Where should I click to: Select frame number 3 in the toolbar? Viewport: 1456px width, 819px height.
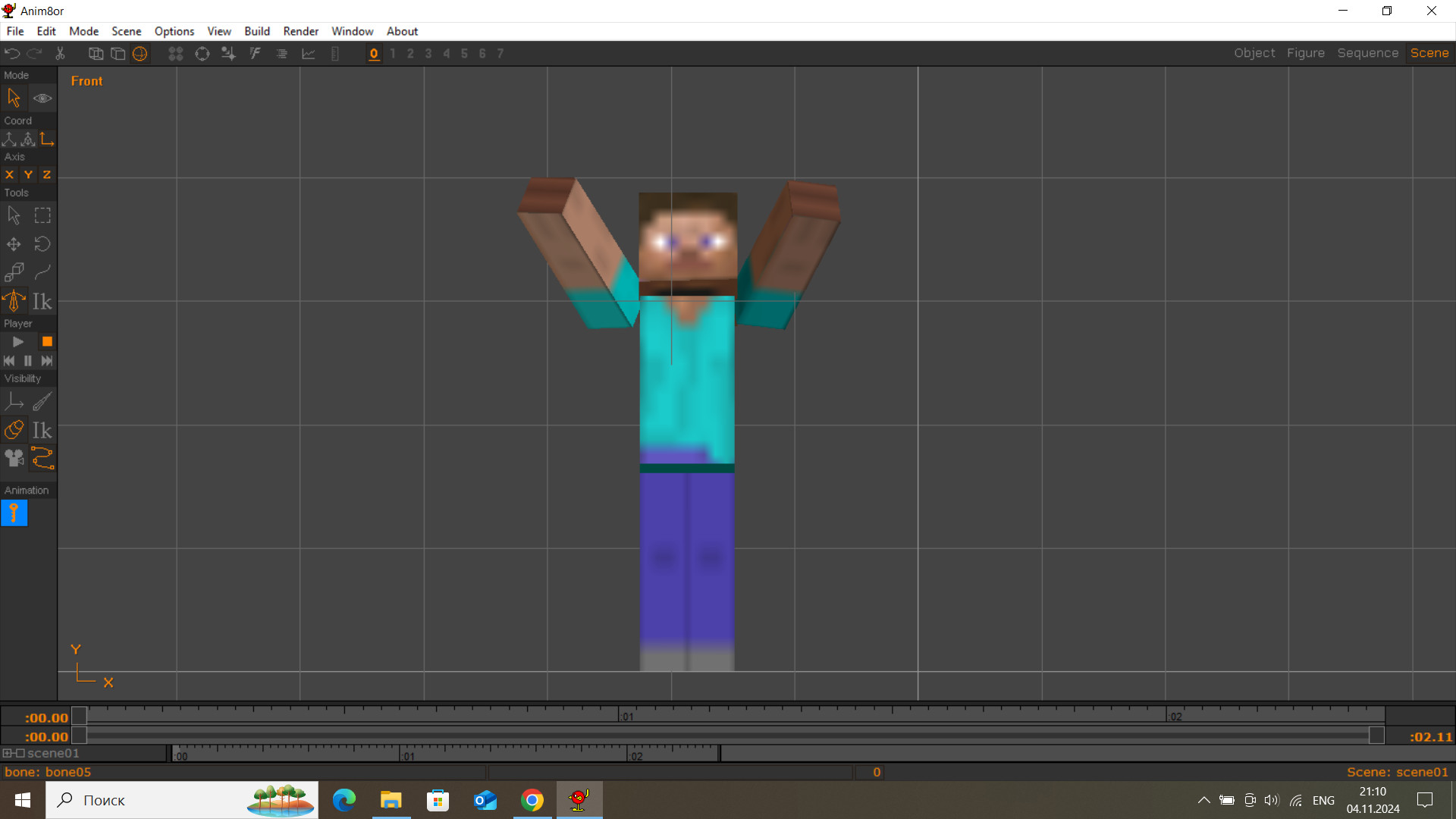point(428,53)
